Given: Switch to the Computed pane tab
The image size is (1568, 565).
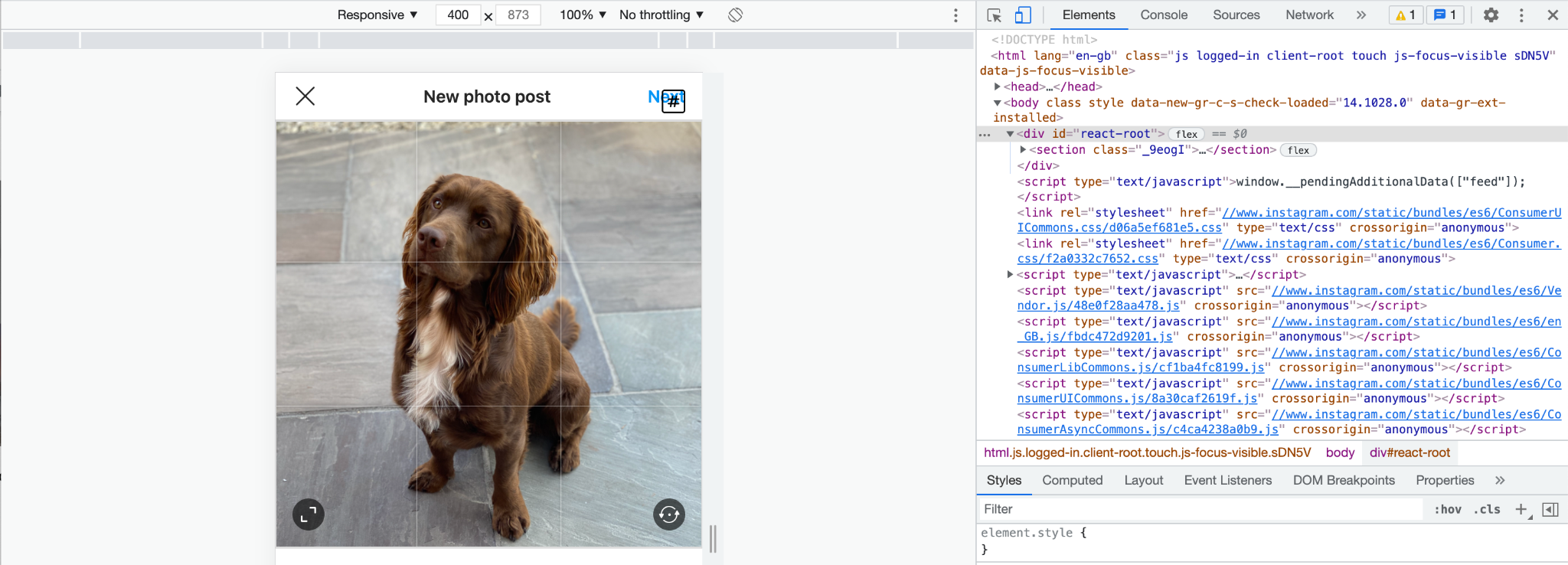Looking at the screenshot, I should [x=1072, y=480].
